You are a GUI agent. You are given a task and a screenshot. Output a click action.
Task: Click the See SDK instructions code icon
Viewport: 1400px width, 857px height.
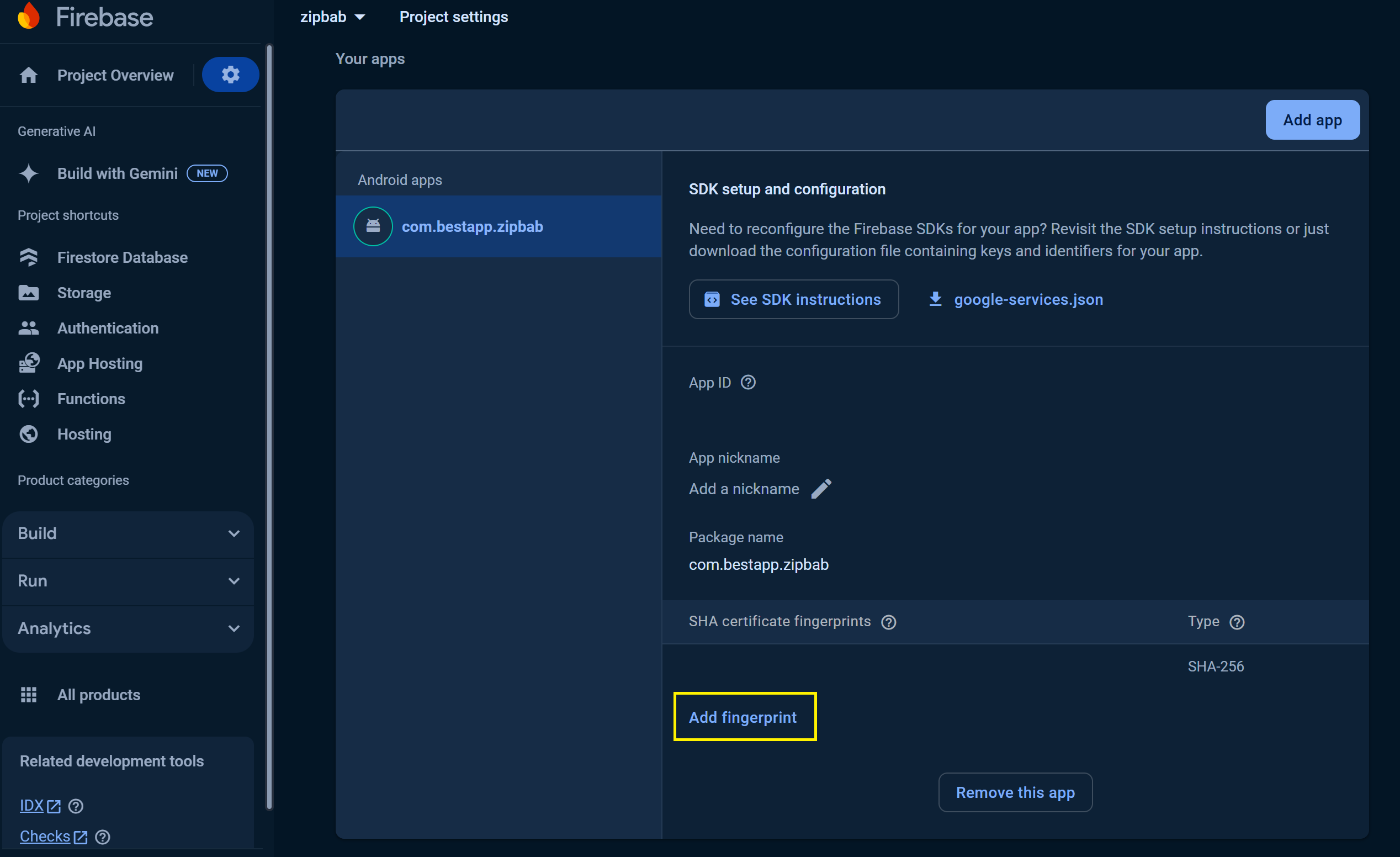712,299
